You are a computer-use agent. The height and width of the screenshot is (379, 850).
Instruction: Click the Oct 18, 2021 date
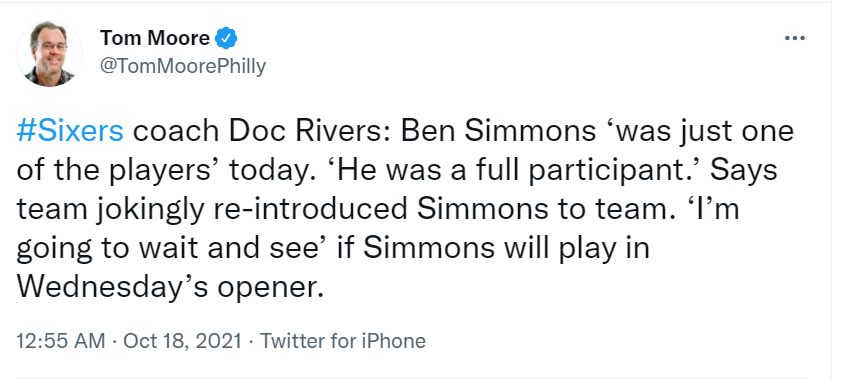pyautogui.click(x=182, y=341)
